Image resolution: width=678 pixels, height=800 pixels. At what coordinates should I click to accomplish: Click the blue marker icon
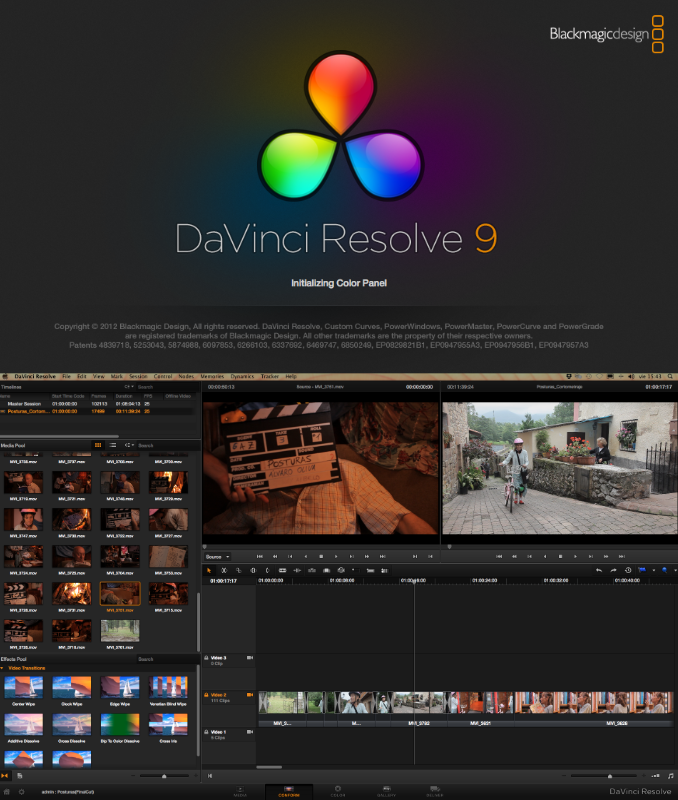pos(665,570)
